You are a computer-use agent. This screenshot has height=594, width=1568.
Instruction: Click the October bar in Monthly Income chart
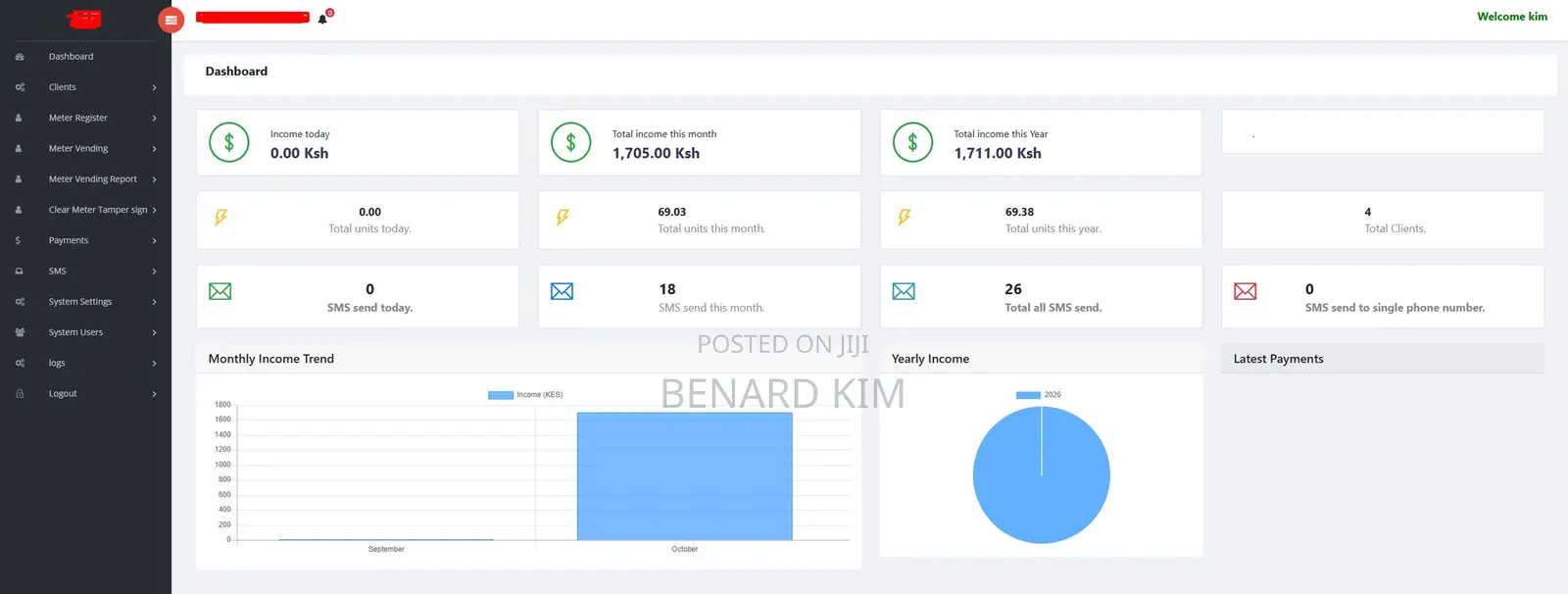tap(684, 476)
